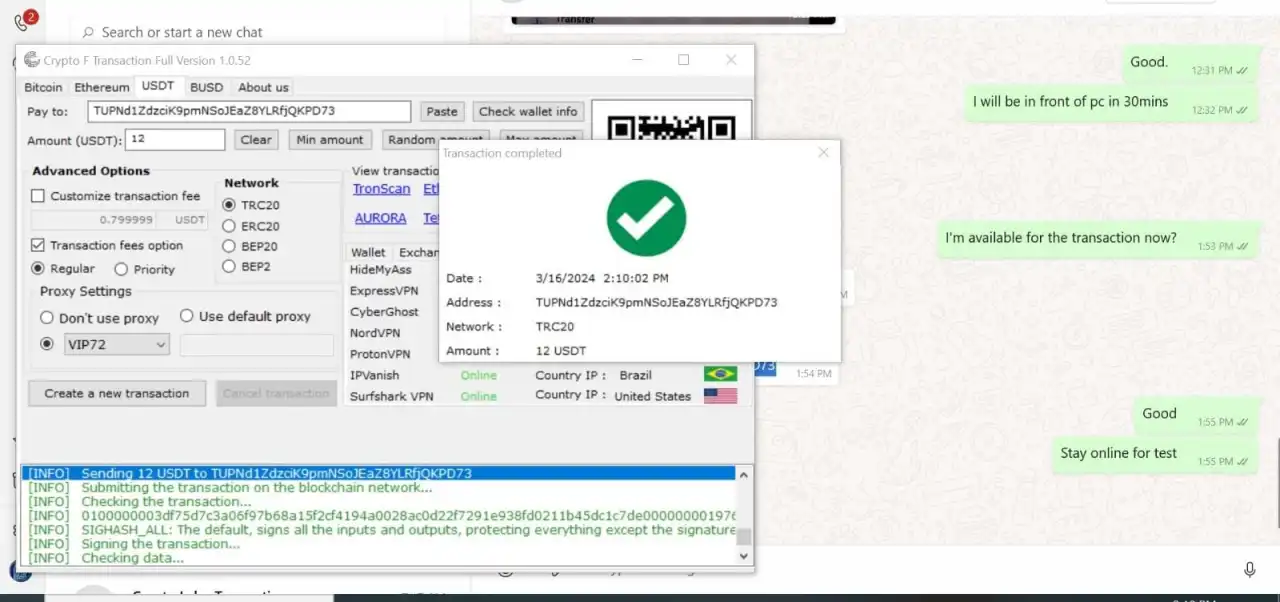The height and width of the screenshot is (602, 1280).
Task: Open the About us tab
Action: point(263,87)
